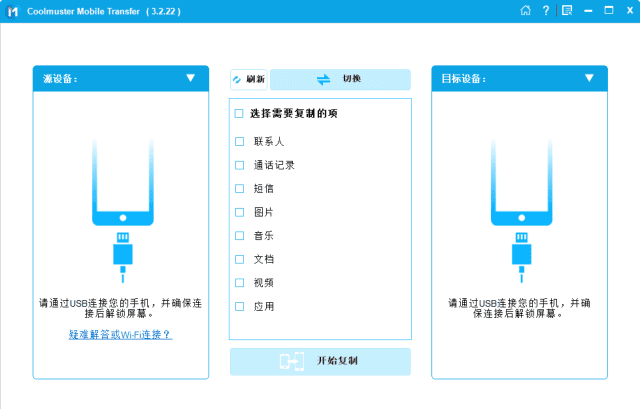
Task: Check the 音乐 music checkbox
Action: point(240,236)
